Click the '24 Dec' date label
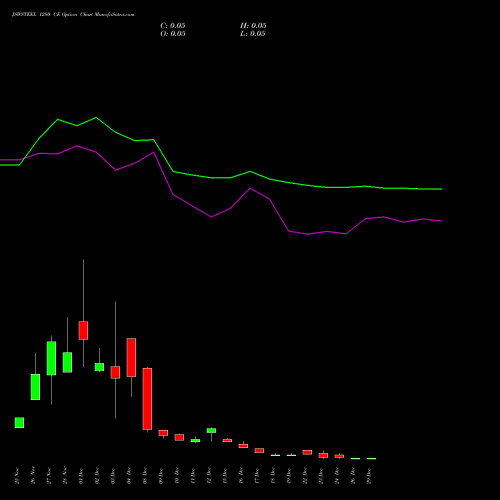The image size is (500, 500). [337, 476]
